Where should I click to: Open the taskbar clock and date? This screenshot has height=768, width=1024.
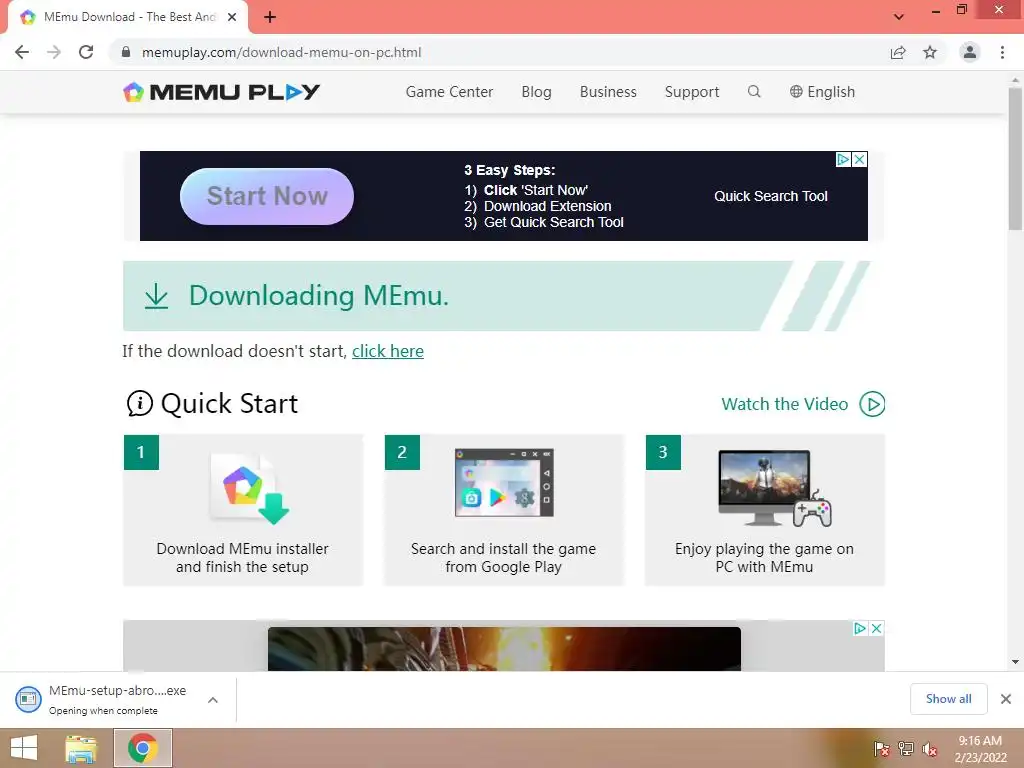click(980, 749)
